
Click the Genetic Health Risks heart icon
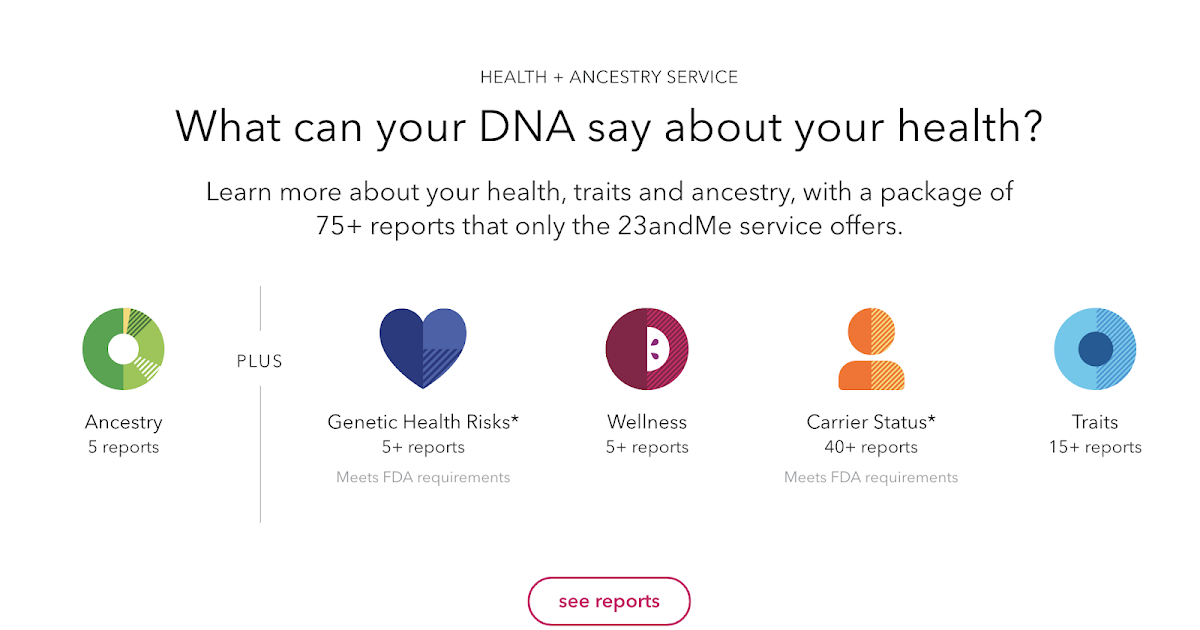(x=423, y=348)
